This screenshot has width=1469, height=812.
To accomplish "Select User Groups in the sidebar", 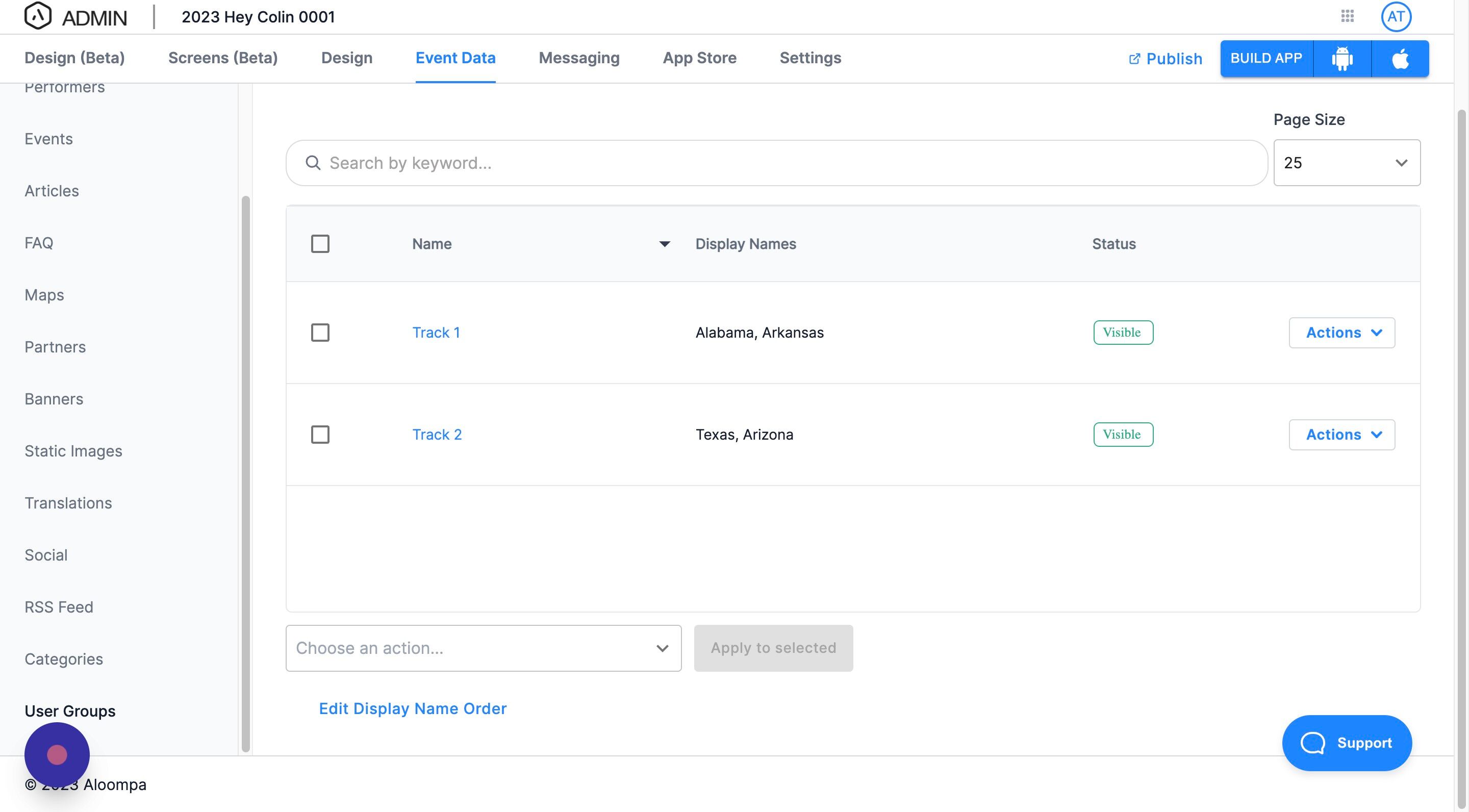I will tap(70, 711).
